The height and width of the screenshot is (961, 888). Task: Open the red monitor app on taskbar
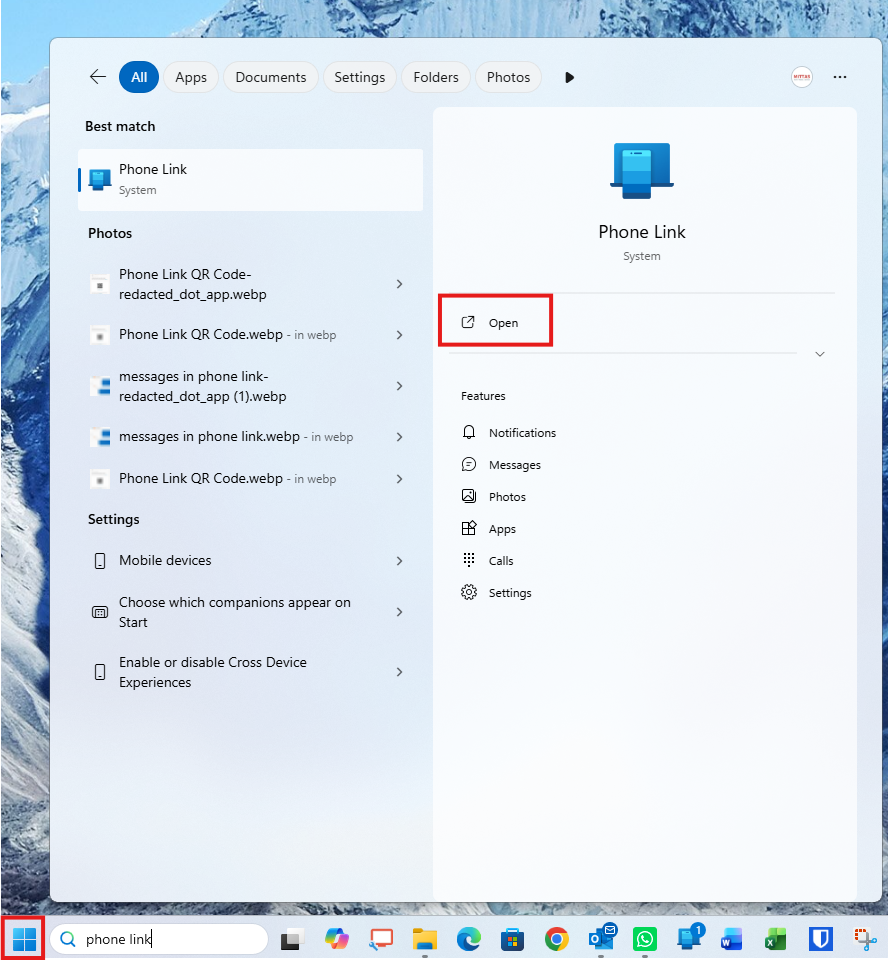[x=381, y=939]
